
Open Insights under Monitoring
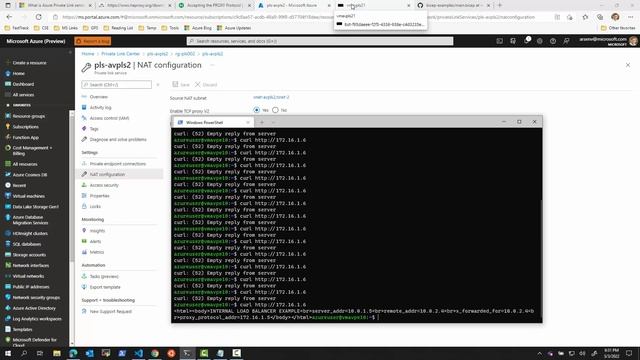coord(97,231)
